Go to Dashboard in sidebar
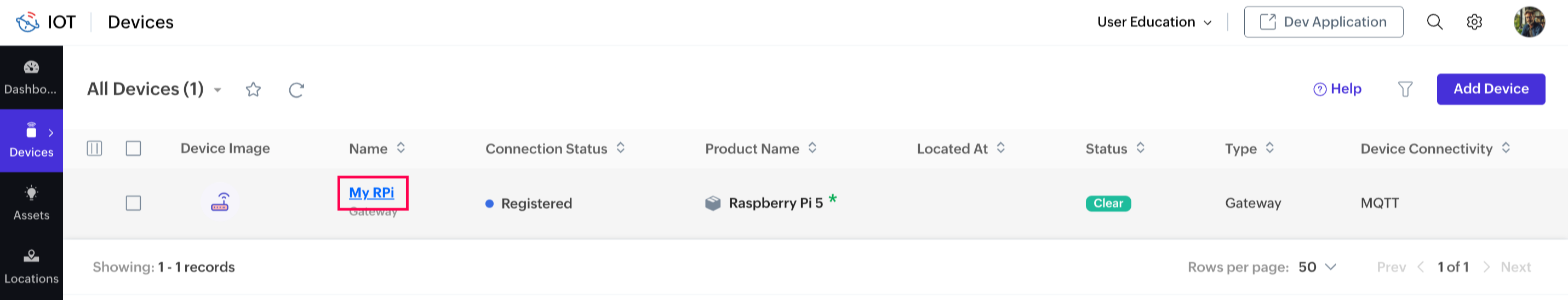The image size is (1568, 300). point(31,77)
